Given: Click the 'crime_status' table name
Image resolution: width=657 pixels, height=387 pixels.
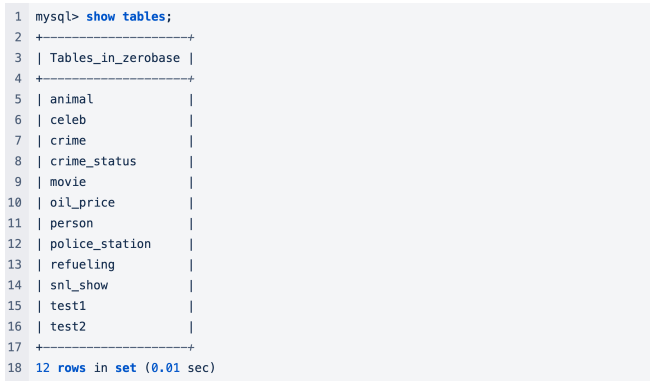Looking at the screenshot, I should [x=93, y=161].
